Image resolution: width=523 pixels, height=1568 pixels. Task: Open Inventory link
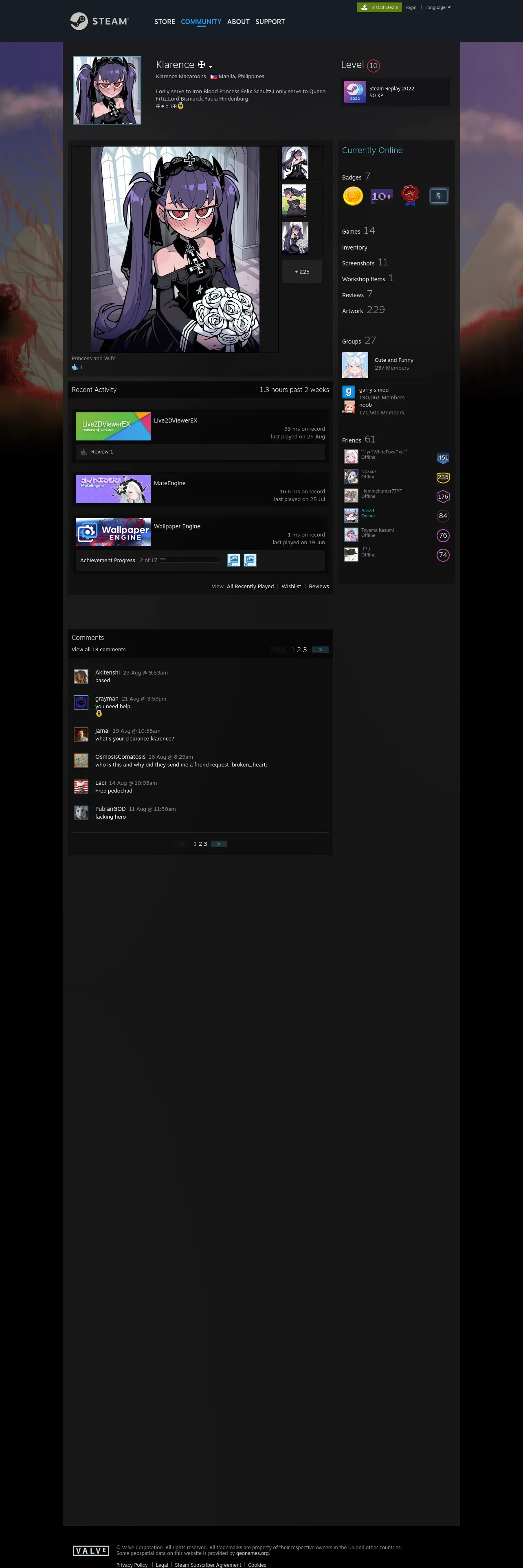[354, 248]
